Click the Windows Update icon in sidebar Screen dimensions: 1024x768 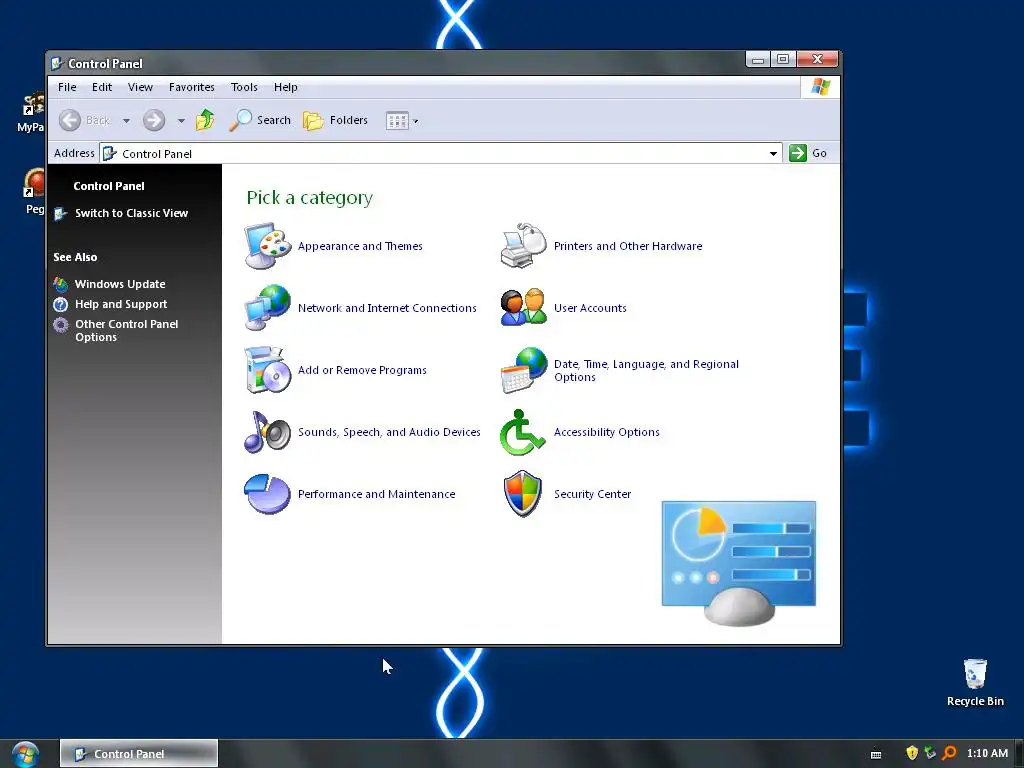click(x=61, y=284)
